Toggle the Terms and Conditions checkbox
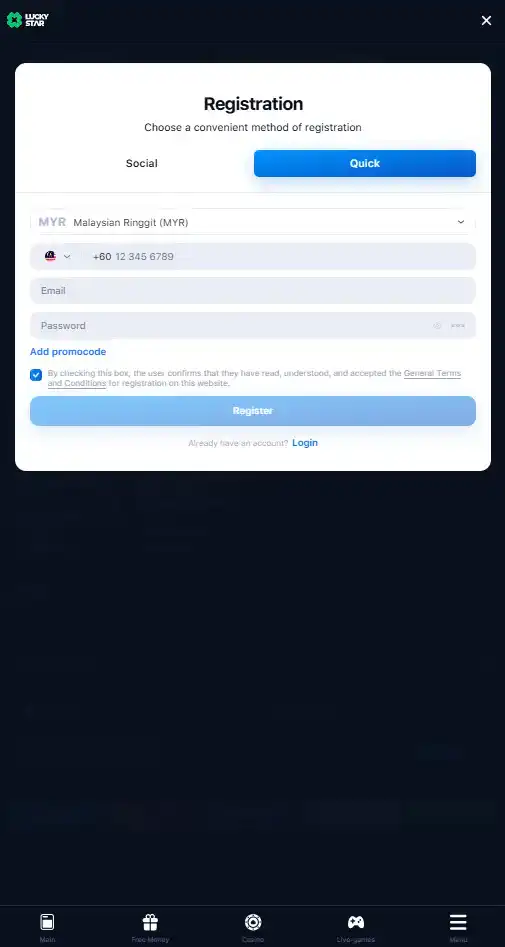505x947 pixels. coord(36,375)
